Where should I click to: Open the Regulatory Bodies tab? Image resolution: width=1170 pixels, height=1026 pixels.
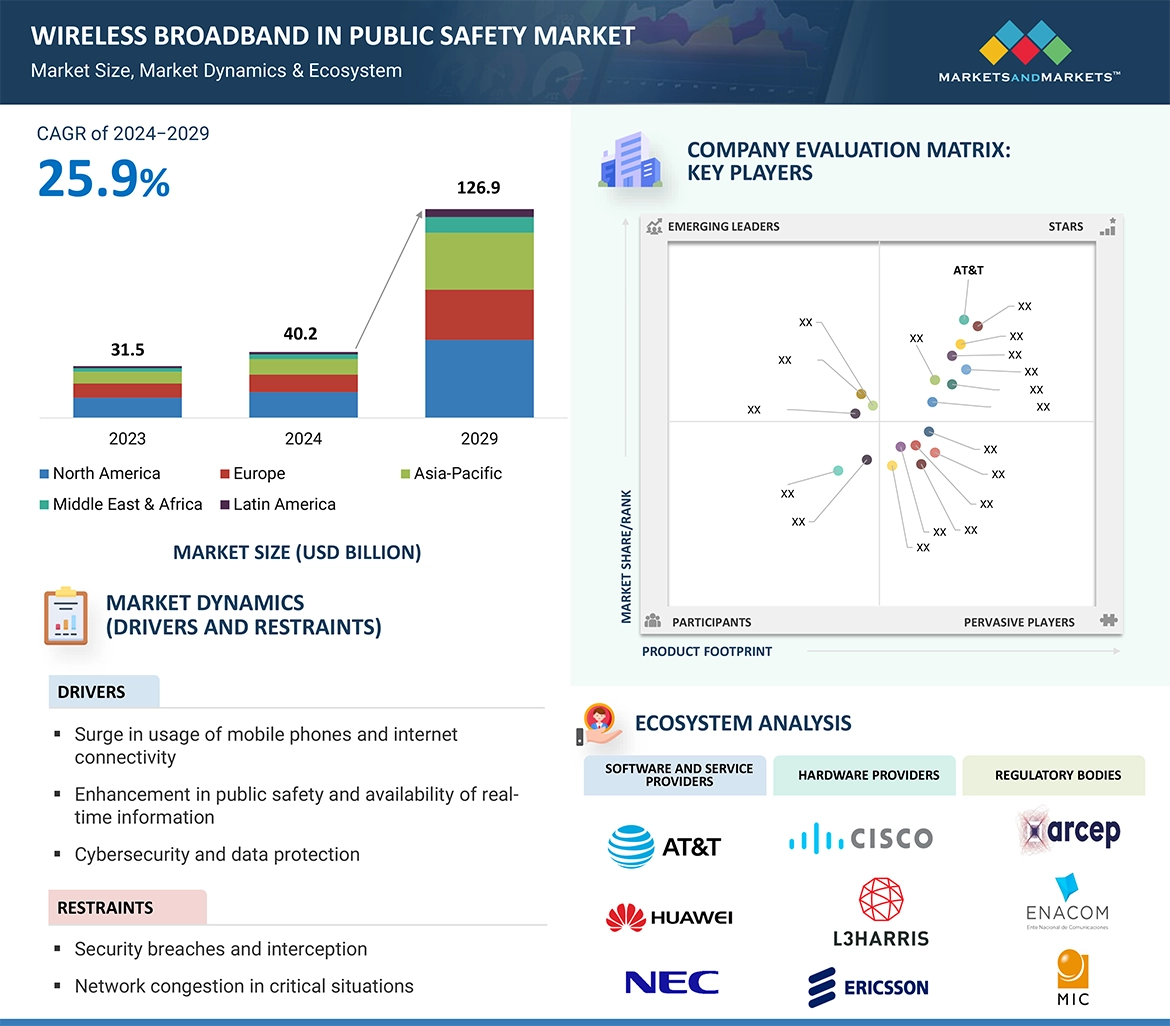coord(1057,775)
